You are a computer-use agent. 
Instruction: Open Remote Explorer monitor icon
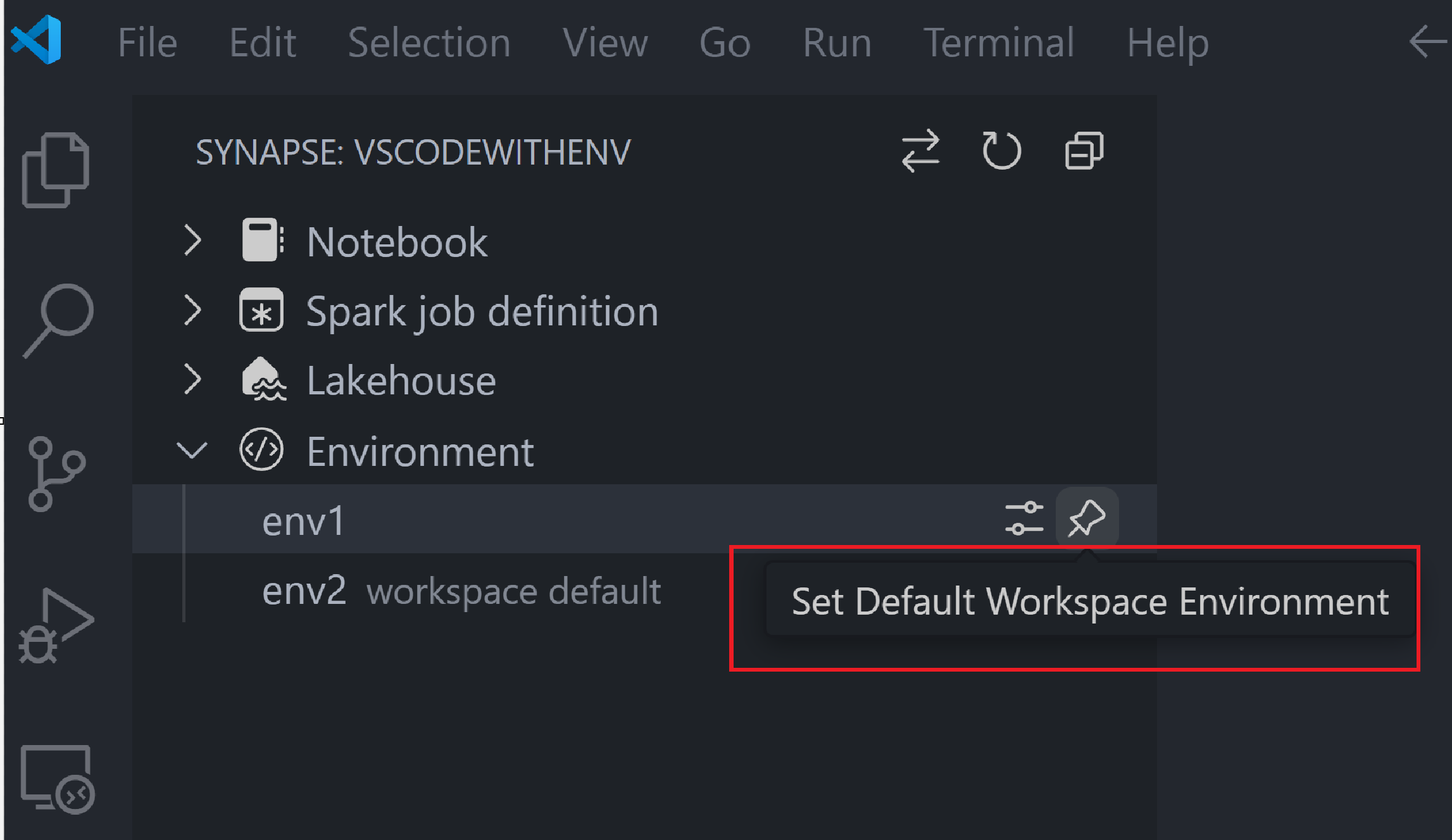click(58, 779)
